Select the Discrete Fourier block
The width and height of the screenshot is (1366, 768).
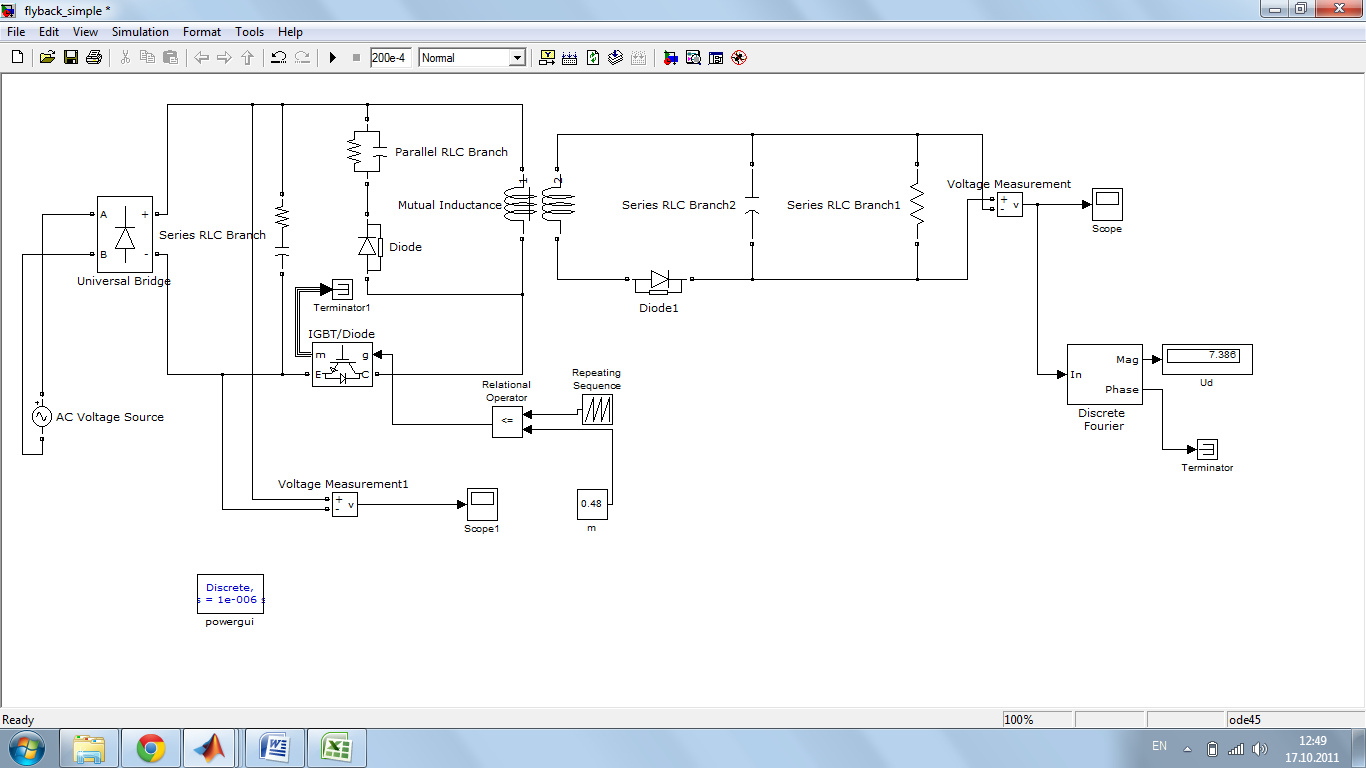(x=1104, y=375)
